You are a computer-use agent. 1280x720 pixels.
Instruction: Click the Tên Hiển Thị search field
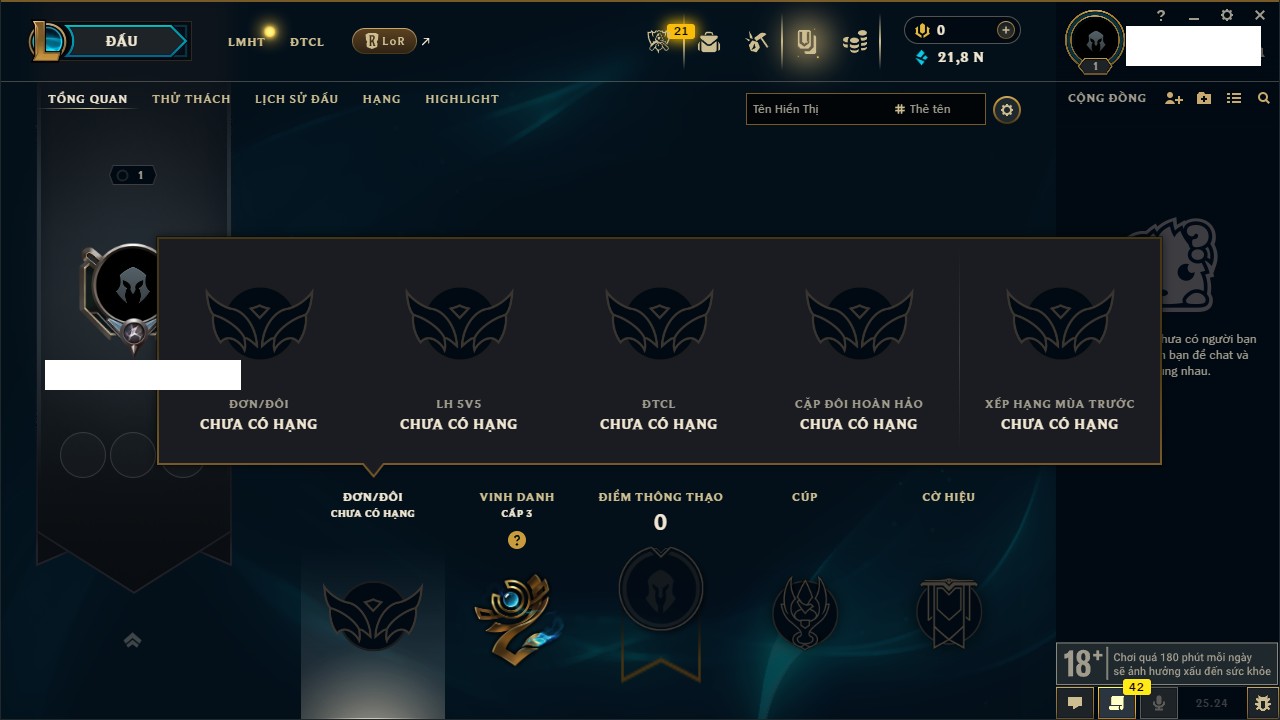click(817, 109)
